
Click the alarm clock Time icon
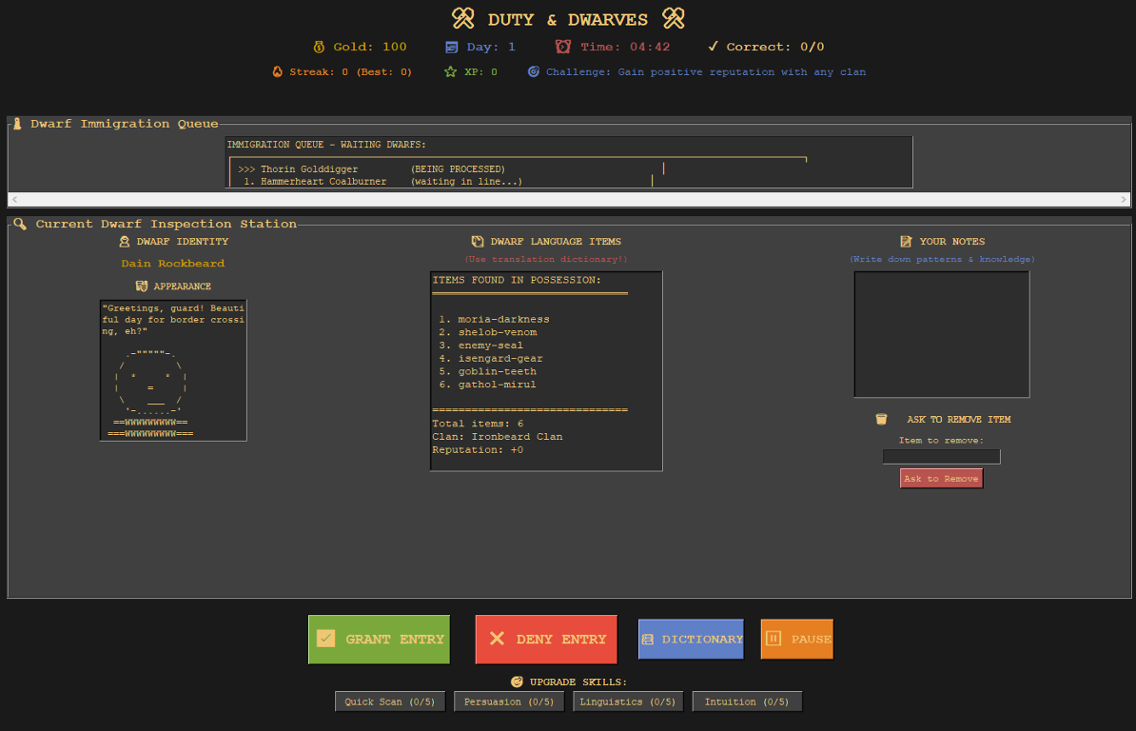[x=563, y=47]
